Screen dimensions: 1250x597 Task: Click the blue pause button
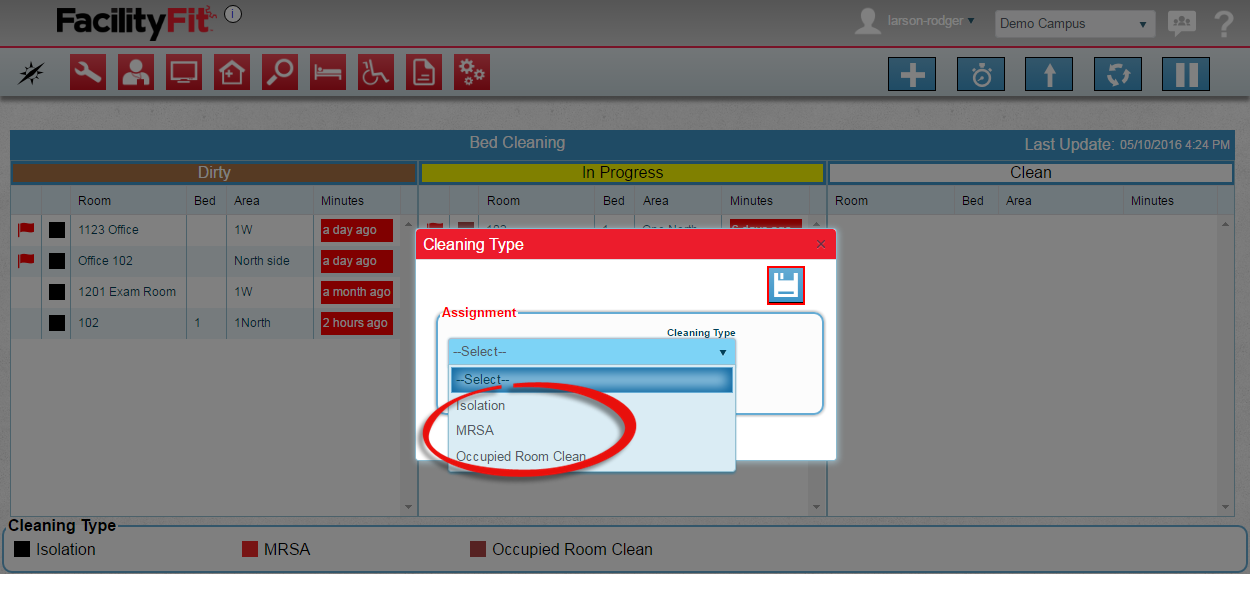(1185, 75)
